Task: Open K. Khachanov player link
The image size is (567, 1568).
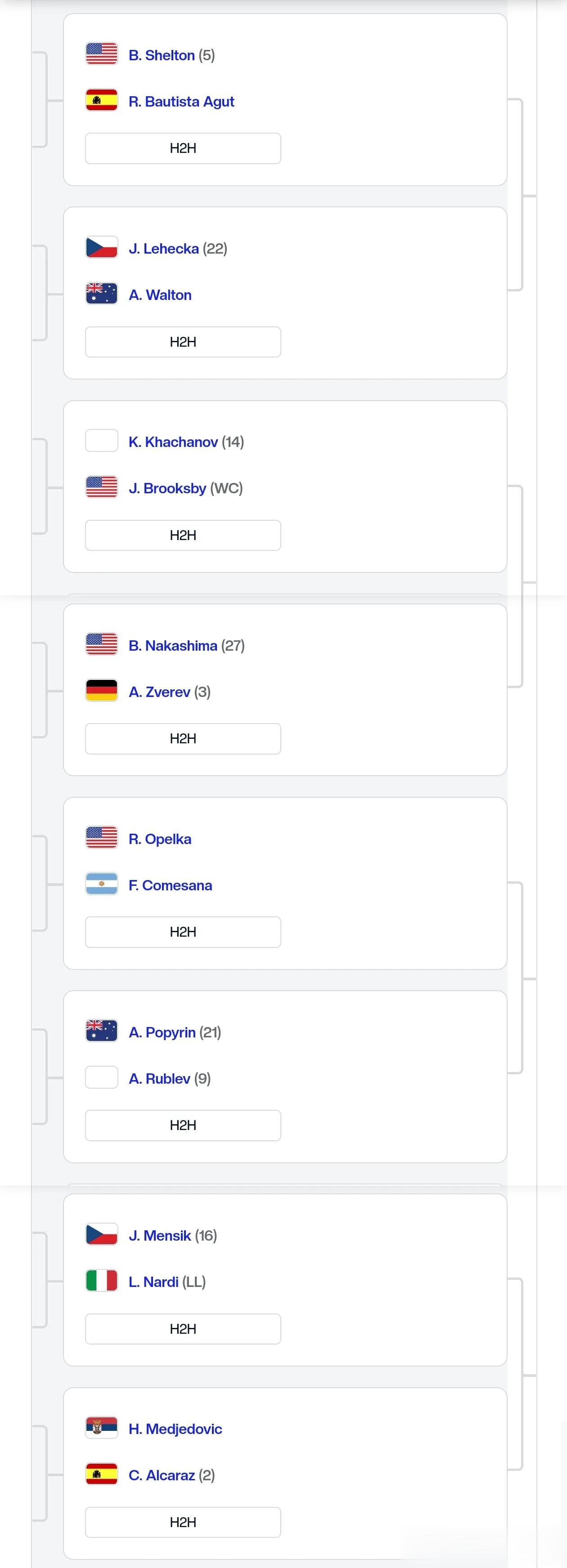Action: tap(173, 442)
